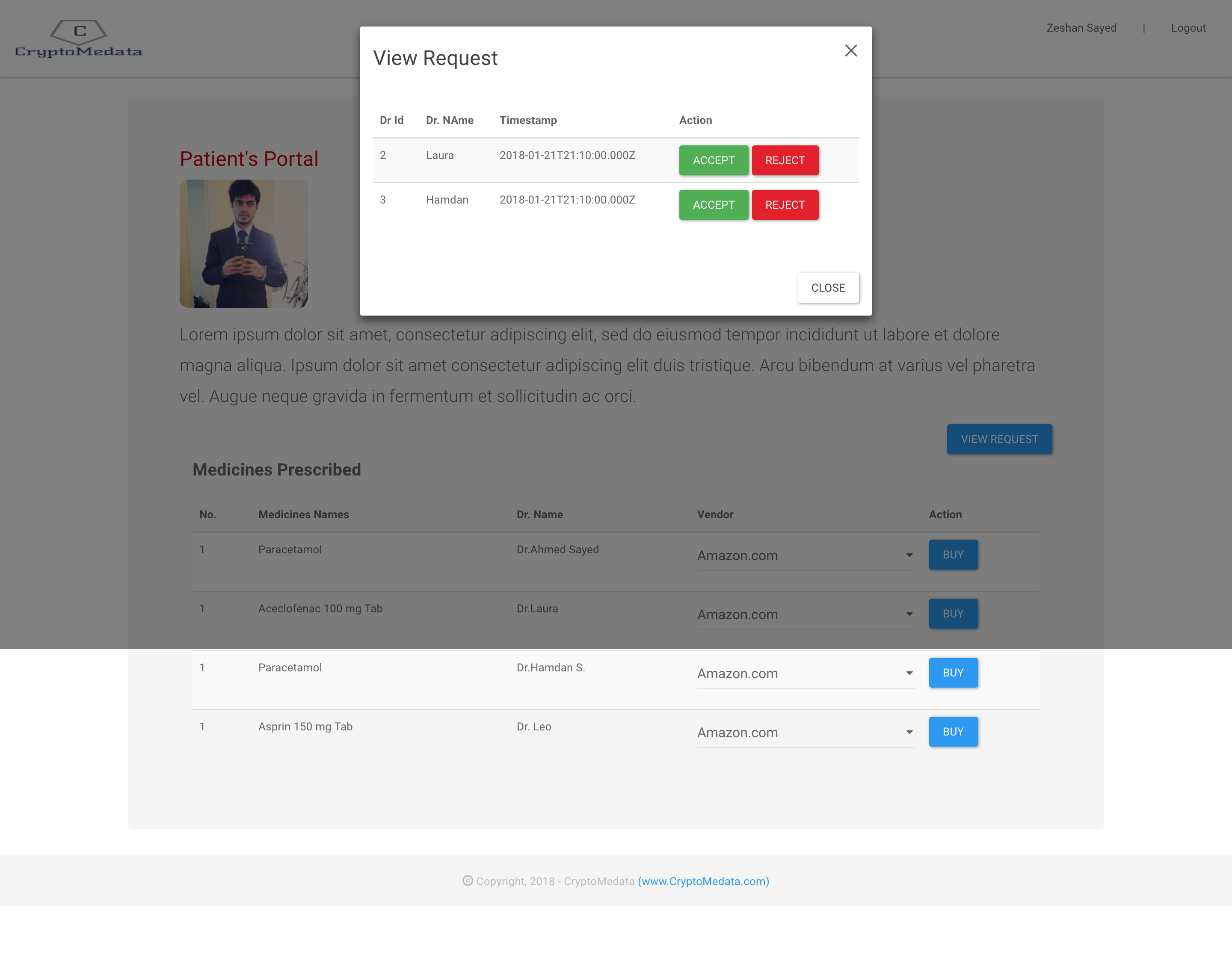The image size is (1232, 957).
Task: Close the View Request dialog with X icon
Action: pyautogui.click(x=851, y=51)
